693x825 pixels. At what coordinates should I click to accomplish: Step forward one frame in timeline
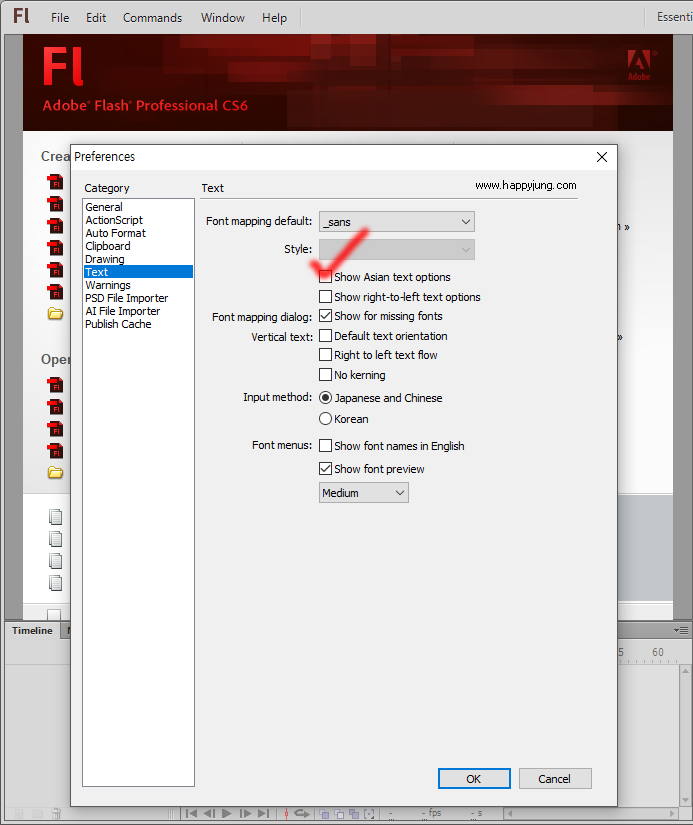[245, 813]
